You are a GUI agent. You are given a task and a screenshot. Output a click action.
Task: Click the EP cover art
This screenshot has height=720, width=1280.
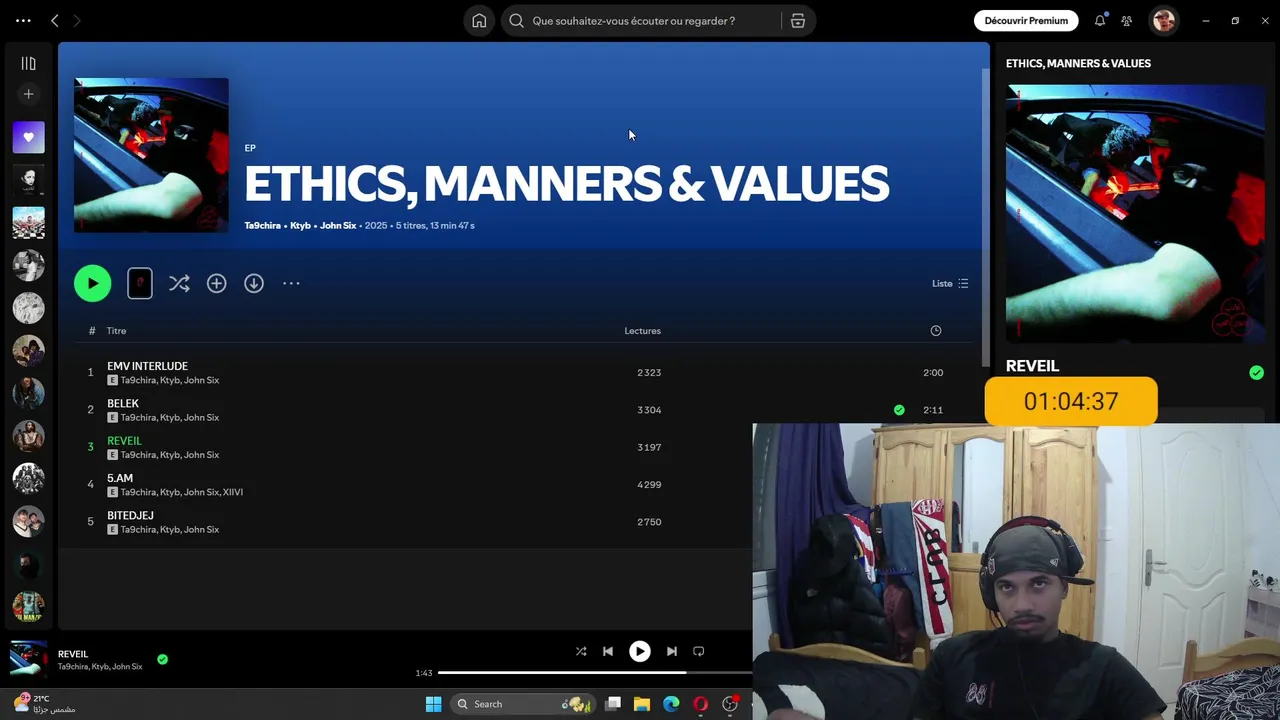(x=151, y=155)
